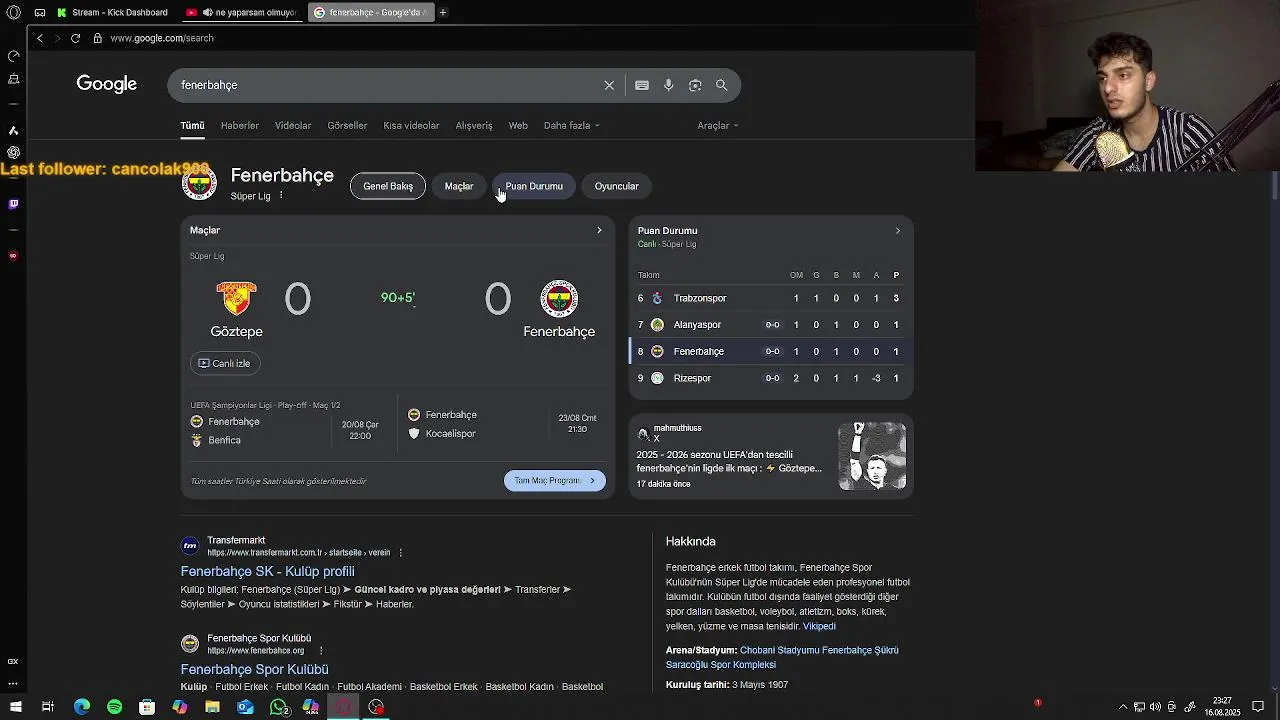Open Windows Start menu
The height and width of the screenshot is (720, 1280).
(x=15, y=707)
